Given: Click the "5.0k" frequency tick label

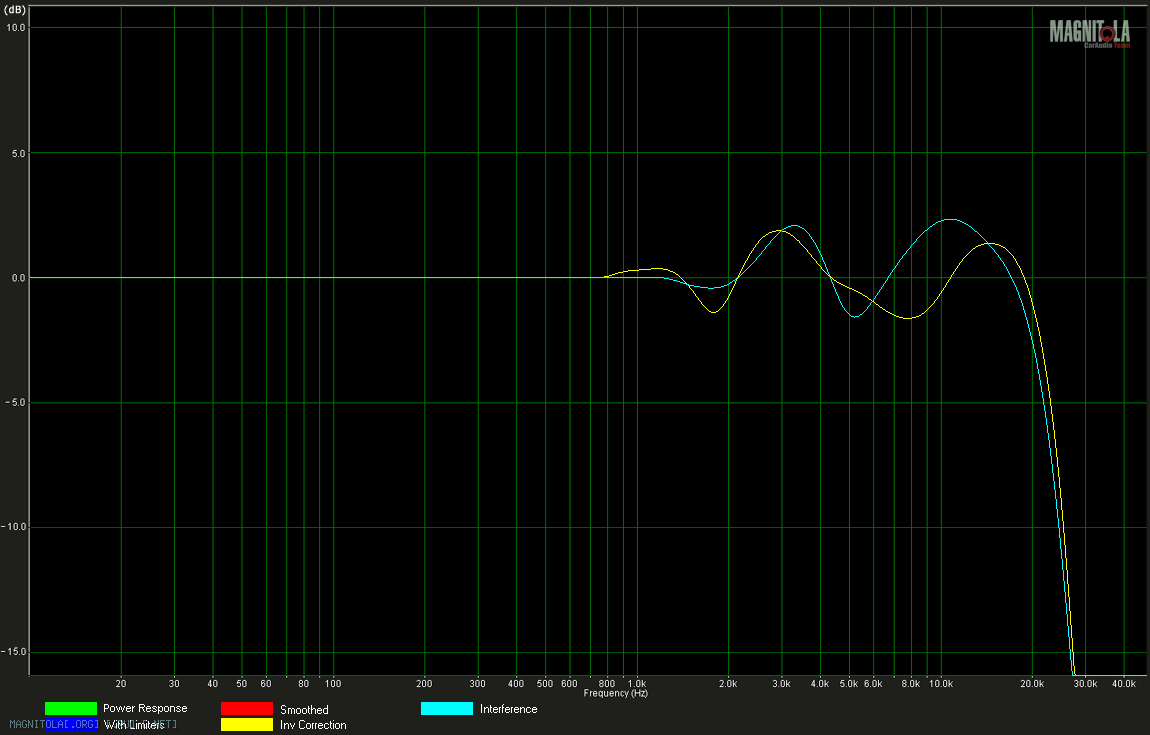Looking at the screenshot, I should click(x=849, y=684).
